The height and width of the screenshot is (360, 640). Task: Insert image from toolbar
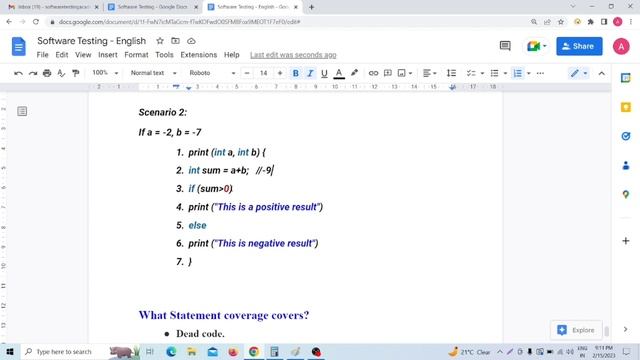click(402, 73)
